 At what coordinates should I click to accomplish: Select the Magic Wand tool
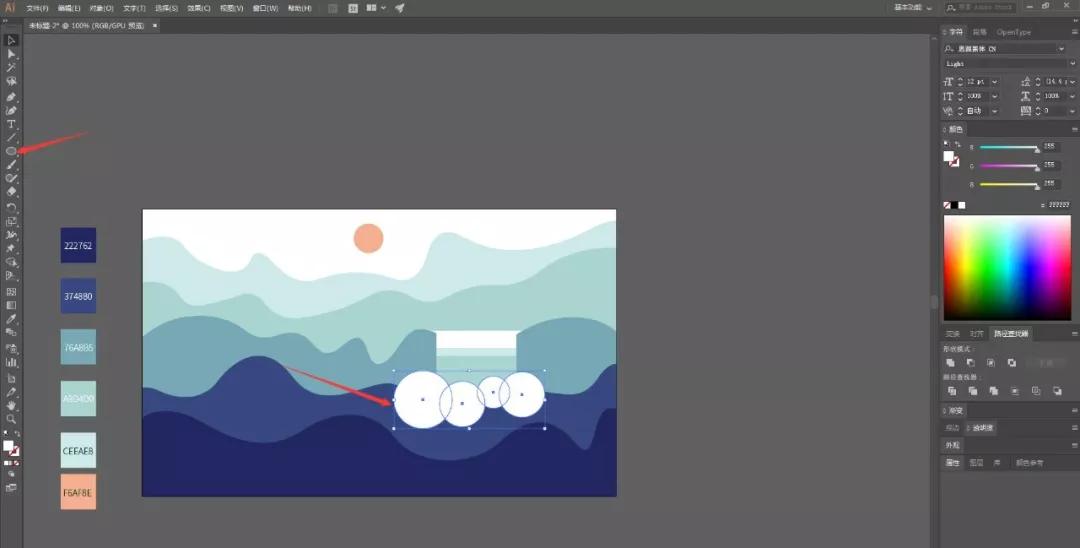tap(11, 67)
